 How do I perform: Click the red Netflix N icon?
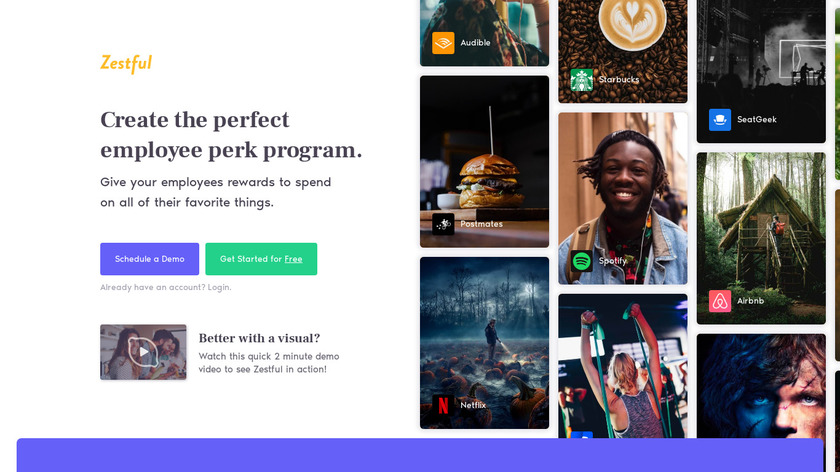tap(443, 406)
